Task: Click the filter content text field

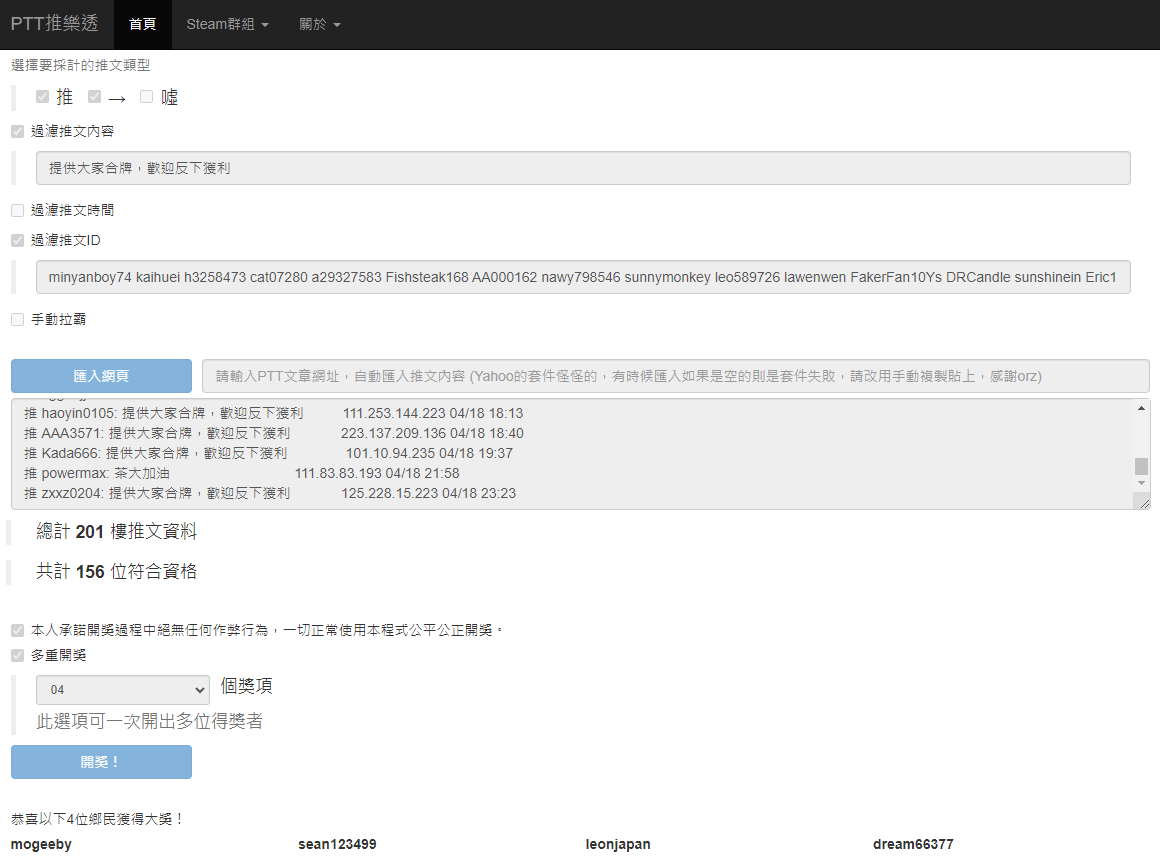Action: point(583,168)
